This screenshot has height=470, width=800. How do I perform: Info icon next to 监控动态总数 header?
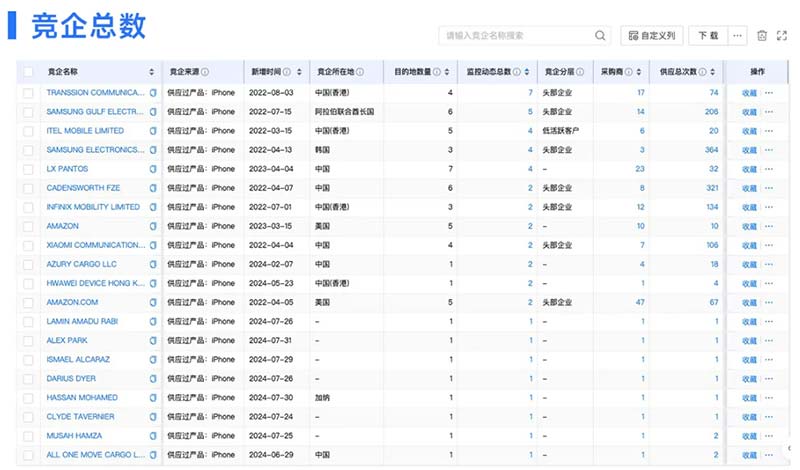click(x=516, y=72)
